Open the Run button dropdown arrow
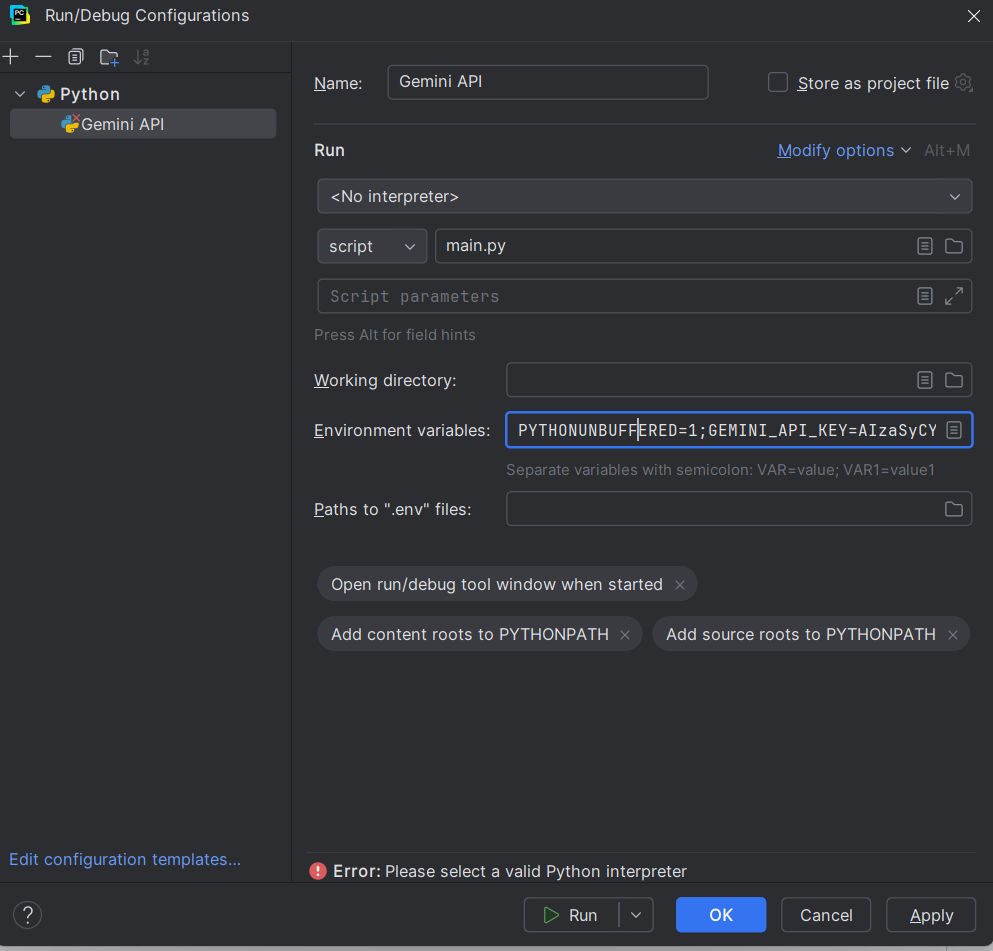The width and height of the screenshot is (993, 951). click(x=636, y=915)
